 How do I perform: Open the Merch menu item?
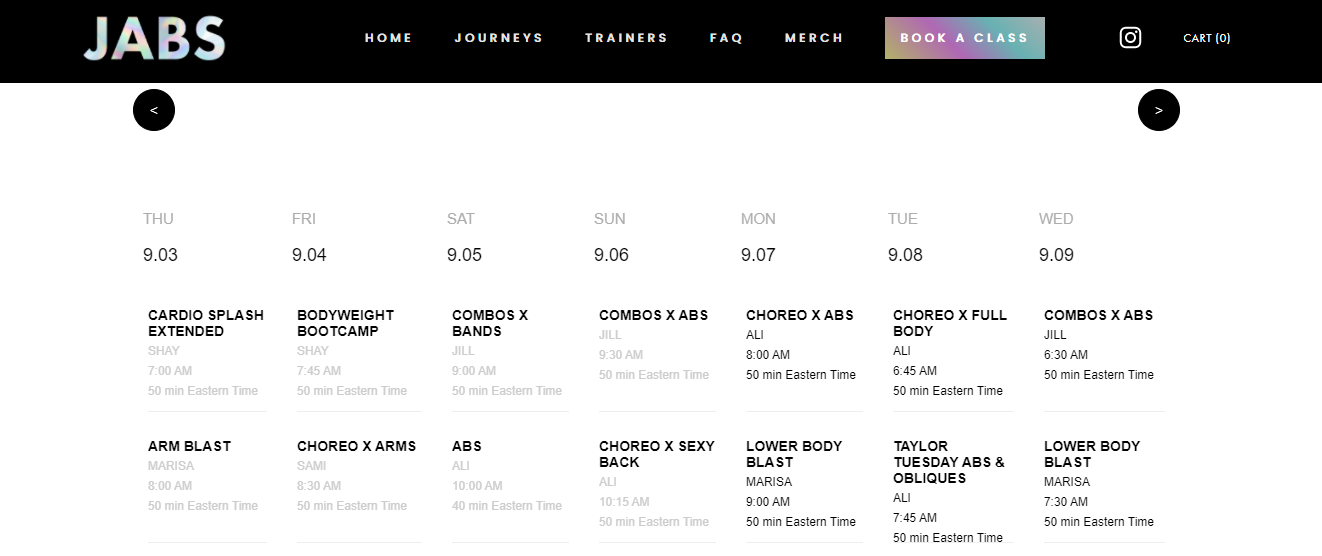click(814, 38)
